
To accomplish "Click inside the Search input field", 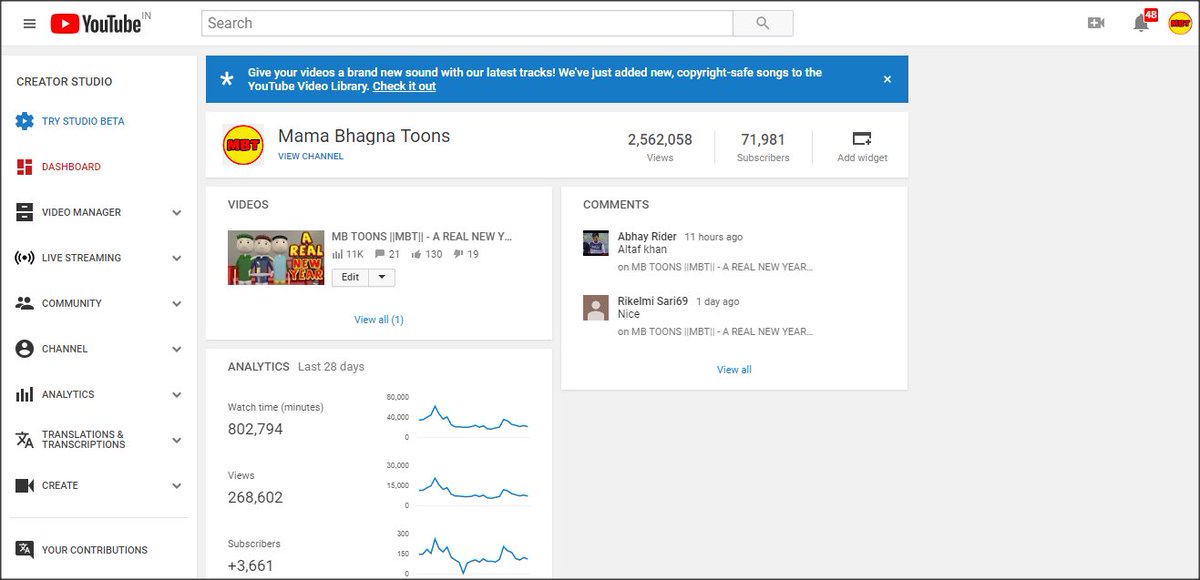I will tap(467, 23).
